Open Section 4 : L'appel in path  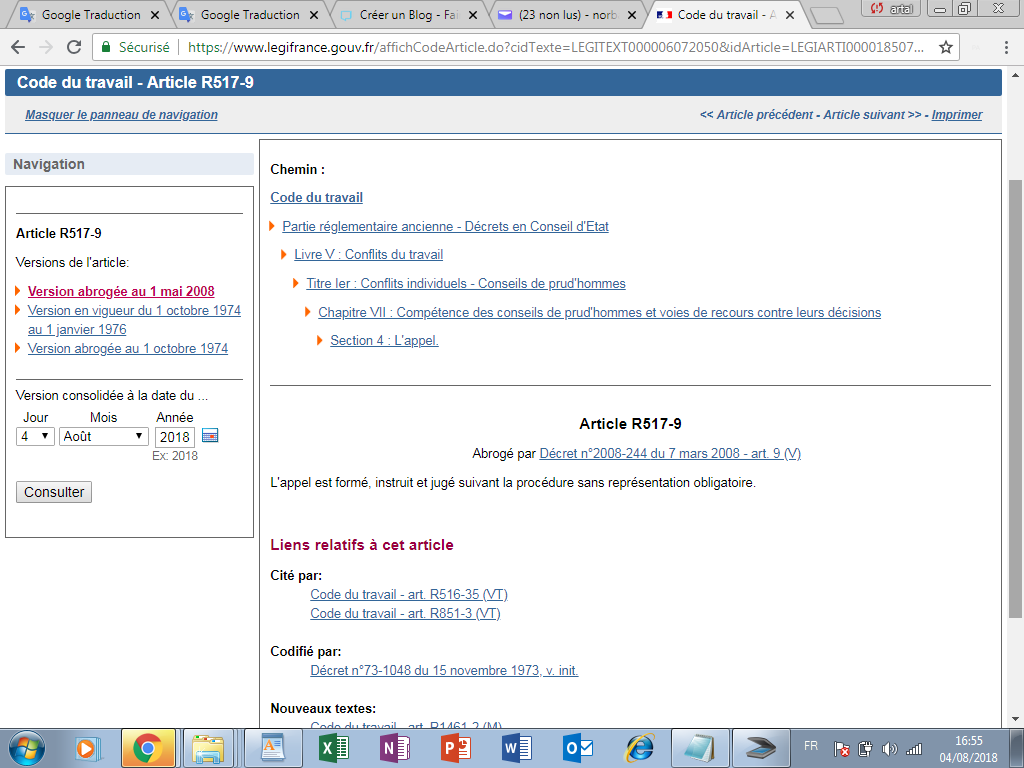tap(384, 341)
